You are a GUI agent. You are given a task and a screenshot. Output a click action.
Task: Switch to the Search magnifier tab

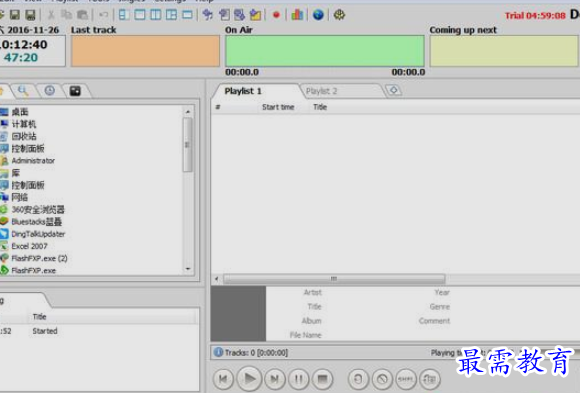[23, 91]
